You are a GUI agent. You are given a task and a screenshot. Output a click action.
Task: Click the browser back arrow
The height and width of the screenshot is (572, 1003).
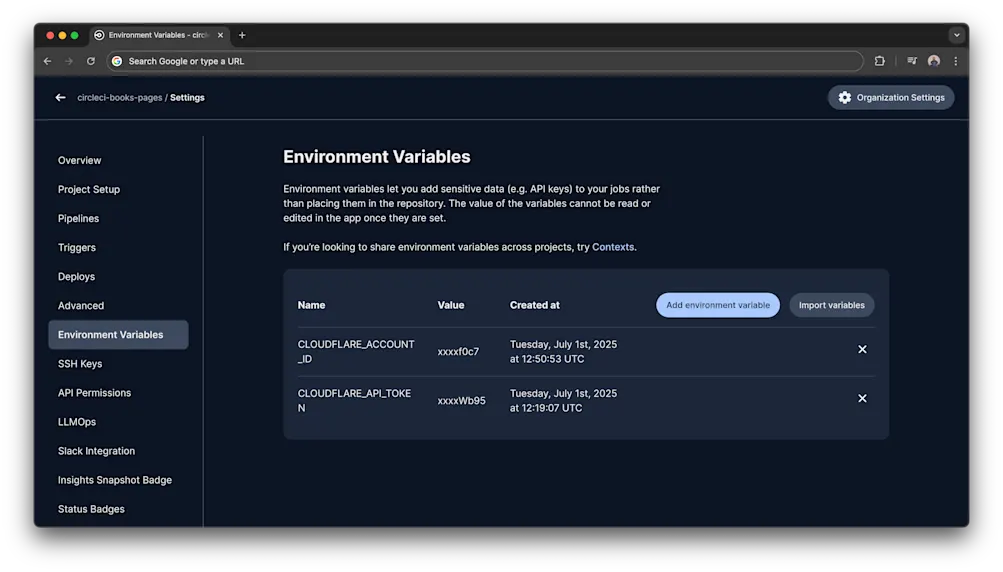pyautogui.click(x=47, y=61)
